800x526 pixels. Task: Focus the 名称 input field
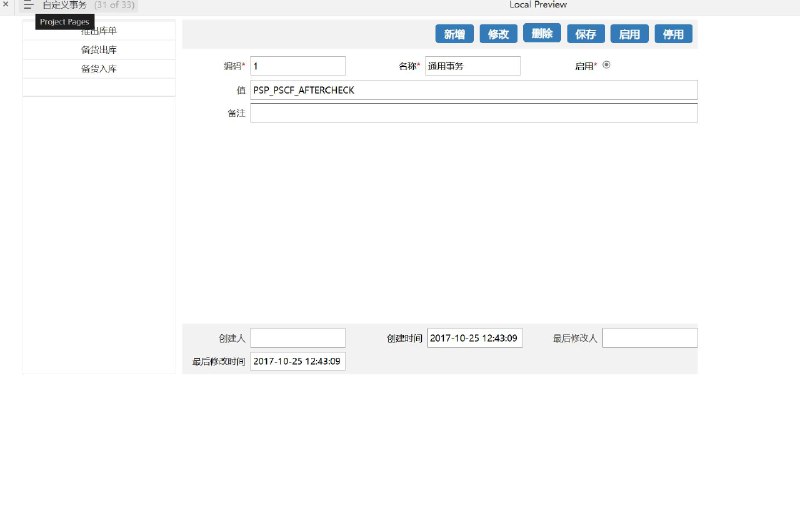[473, 66]
